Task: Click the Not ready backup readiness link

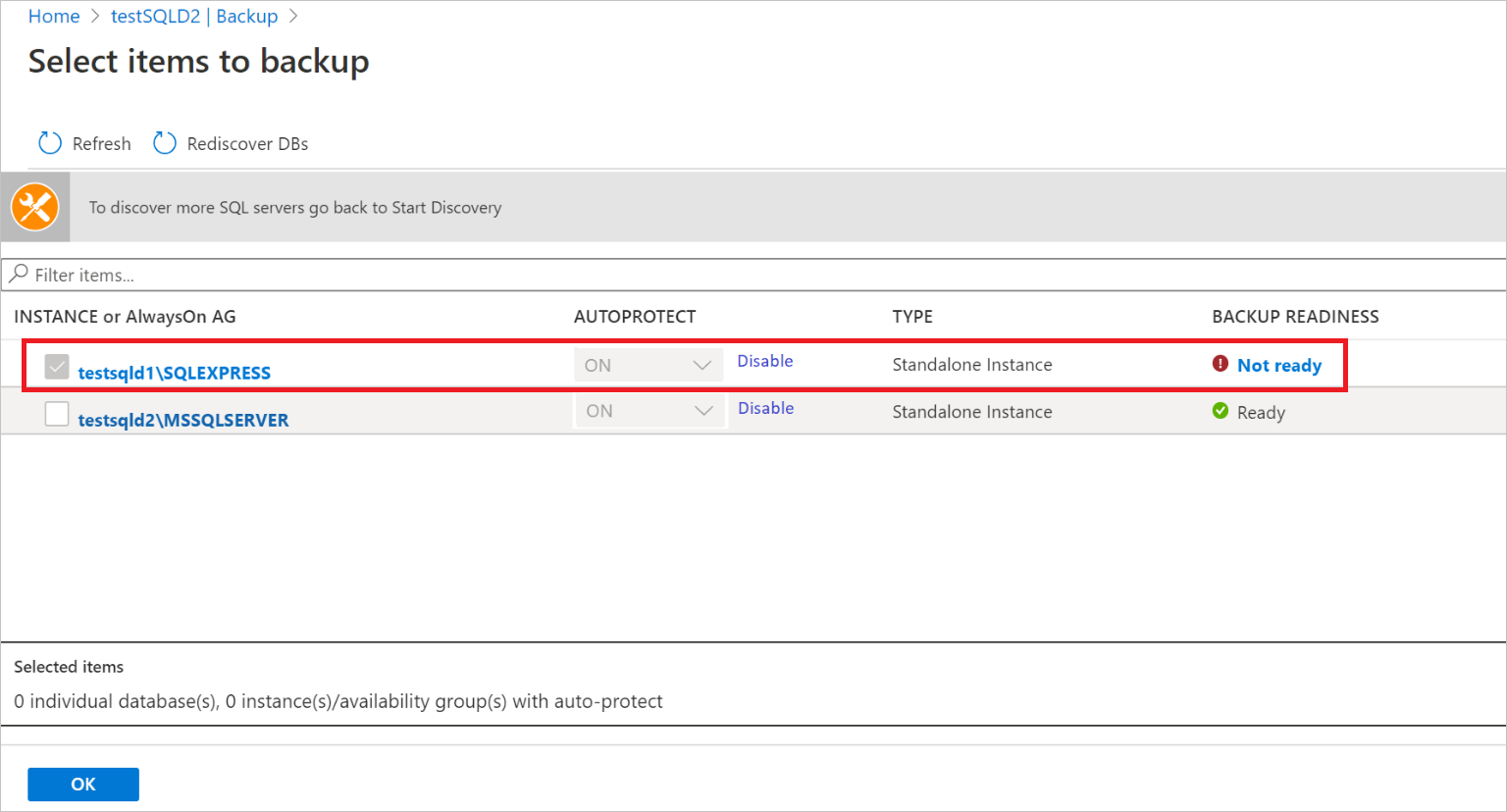Action: pos(1279,364)
